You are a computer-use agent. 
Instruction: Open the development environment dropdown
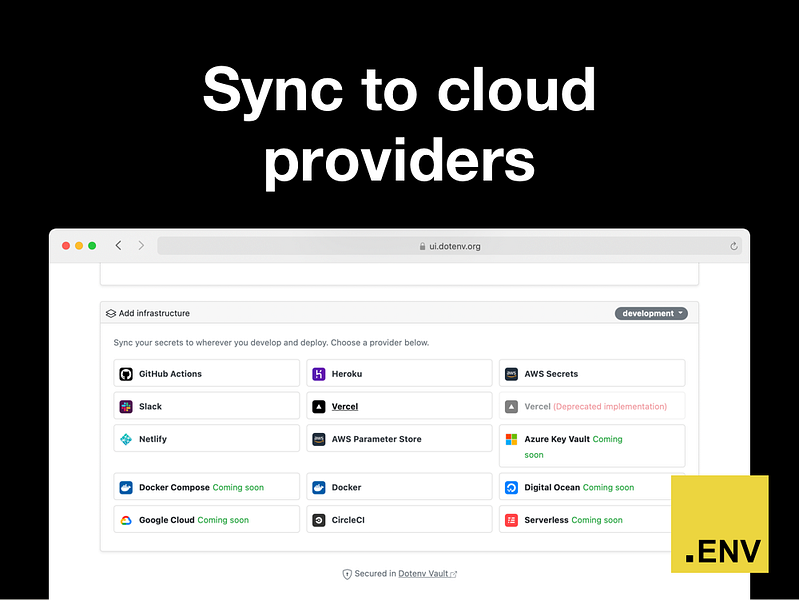(651, 313)
